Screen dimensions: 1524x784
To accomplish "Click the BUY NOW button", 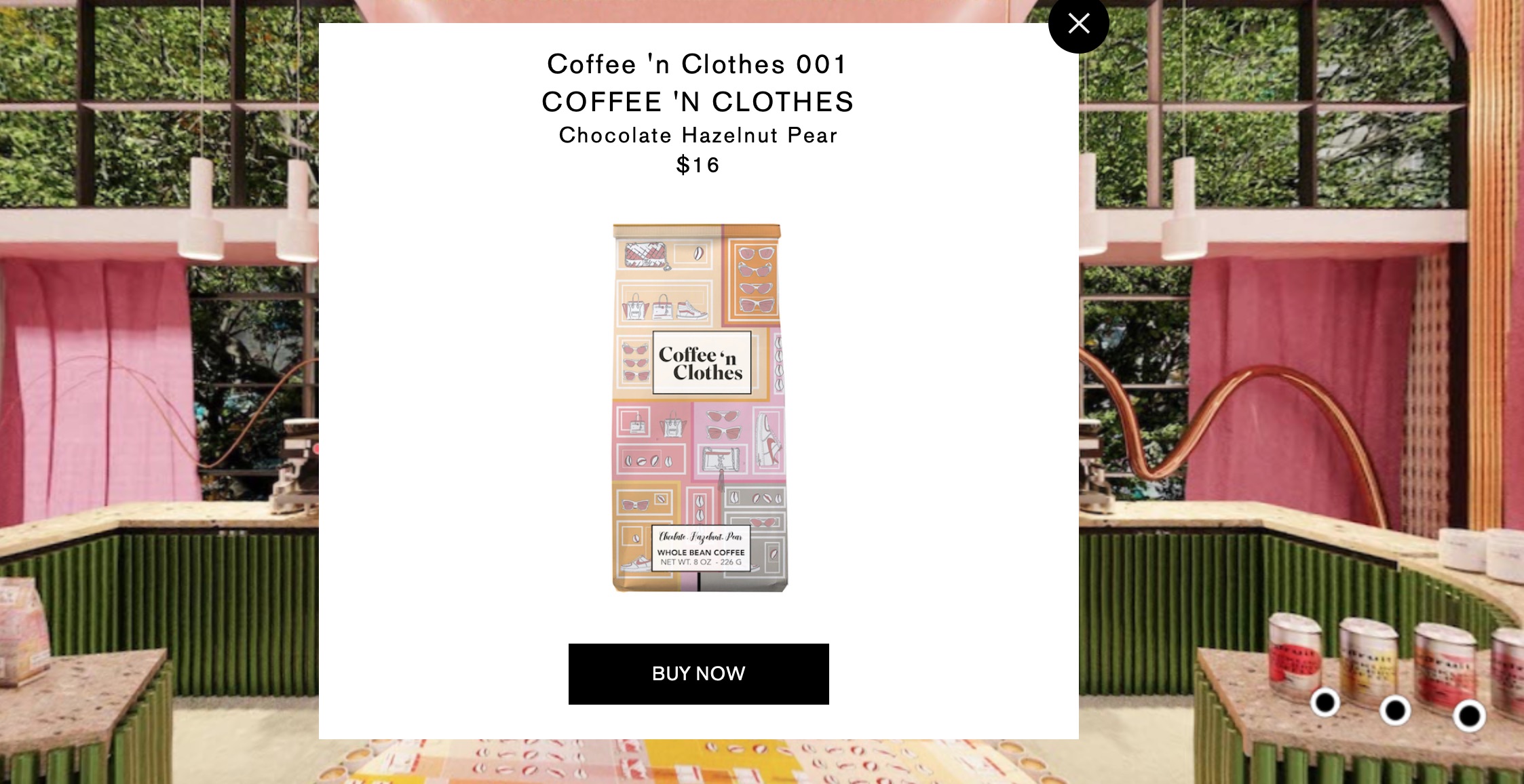I will tap(698, 673).
